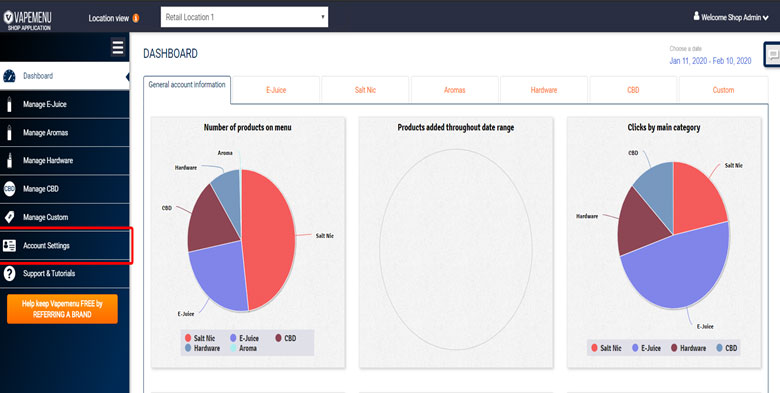Toggle Aroma legend item in products chart
This screenshot has height=393, width=780.
point(243,348)
